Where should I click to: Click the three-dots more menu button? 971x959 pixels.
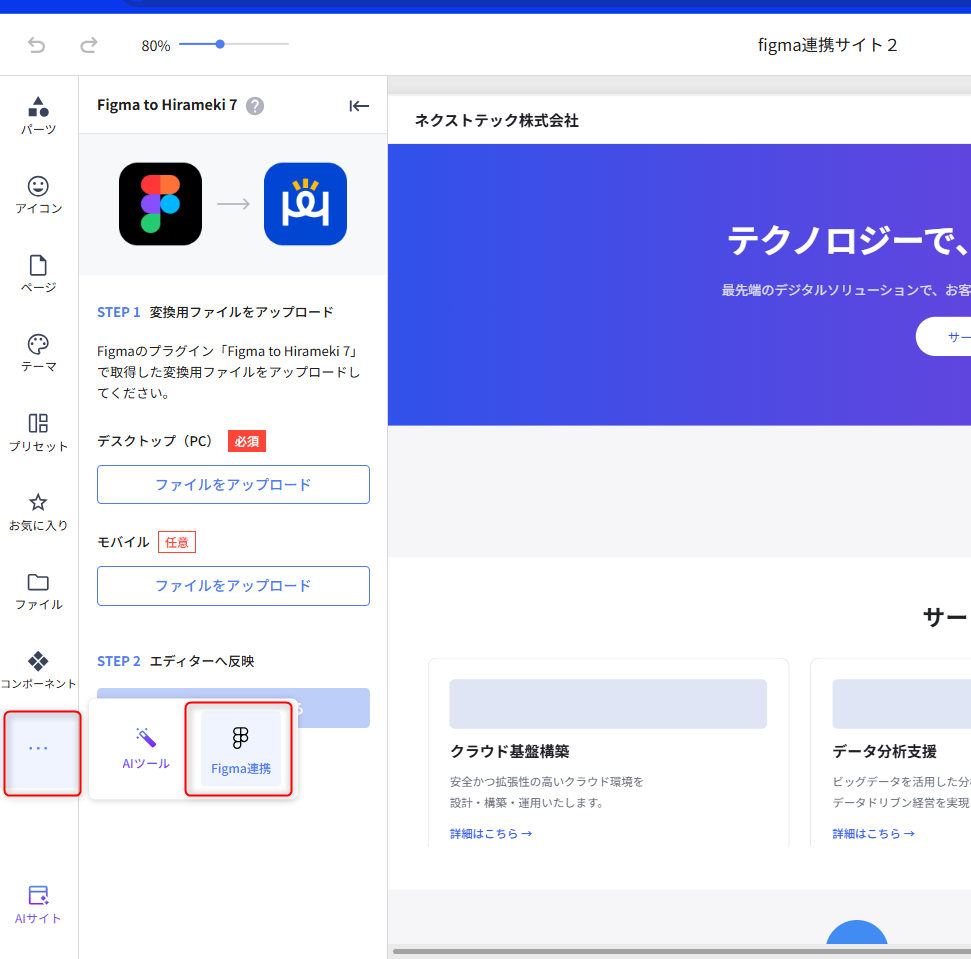click(38, 749)
